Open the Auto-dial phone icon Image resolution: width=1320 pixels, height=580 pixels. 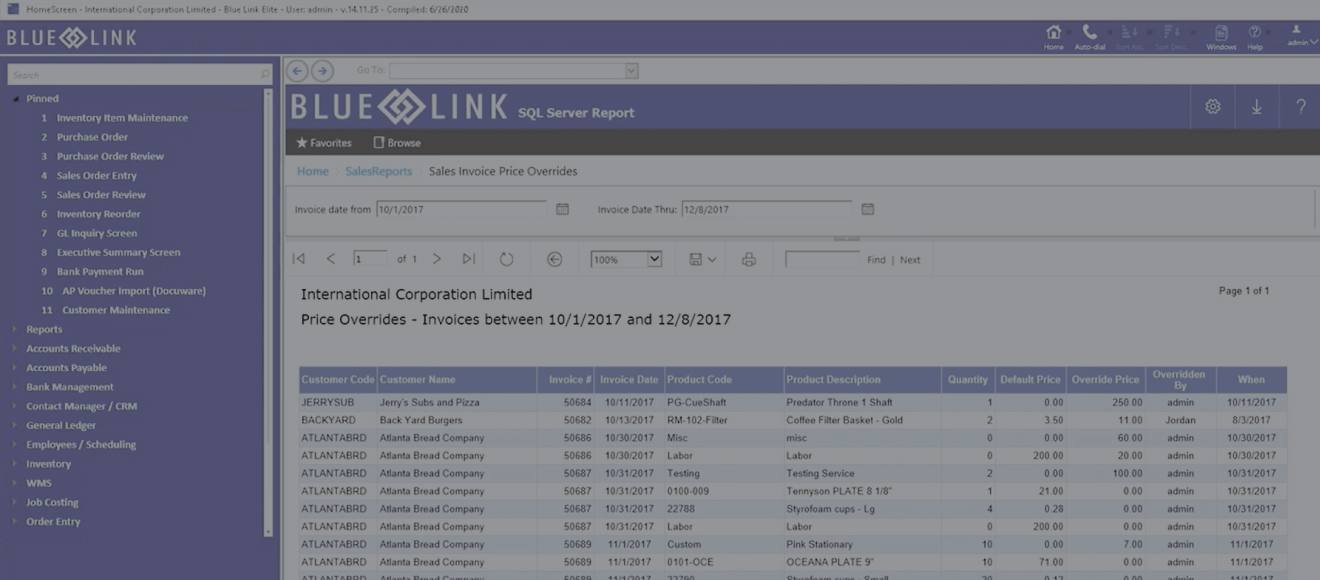(x=1089, y=35)
